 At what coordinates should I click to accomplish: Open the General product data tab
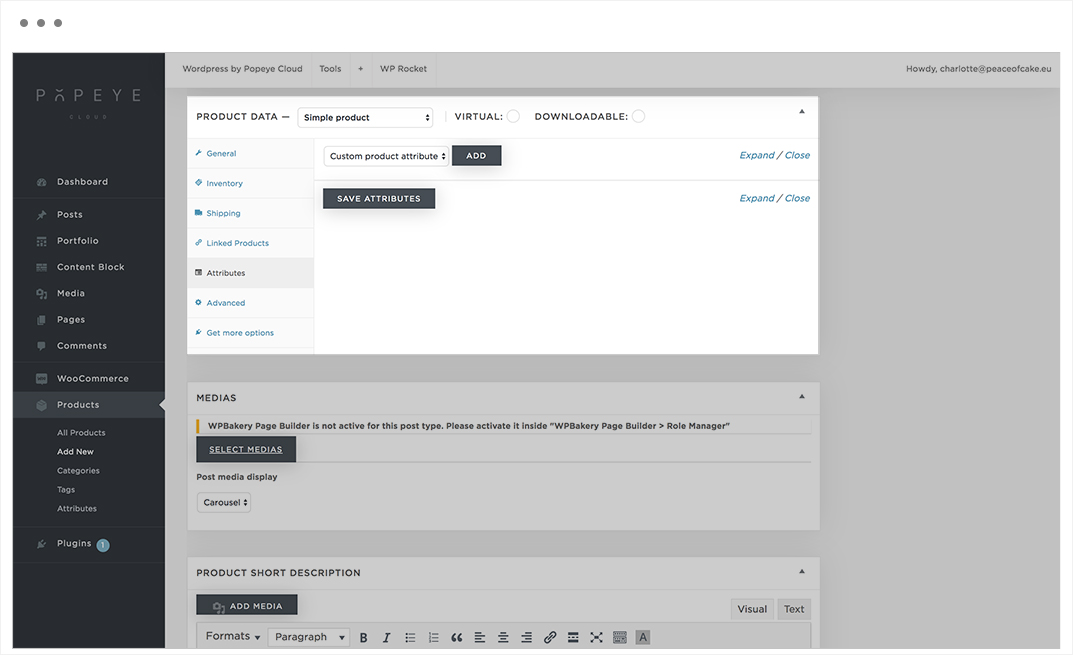250,153
